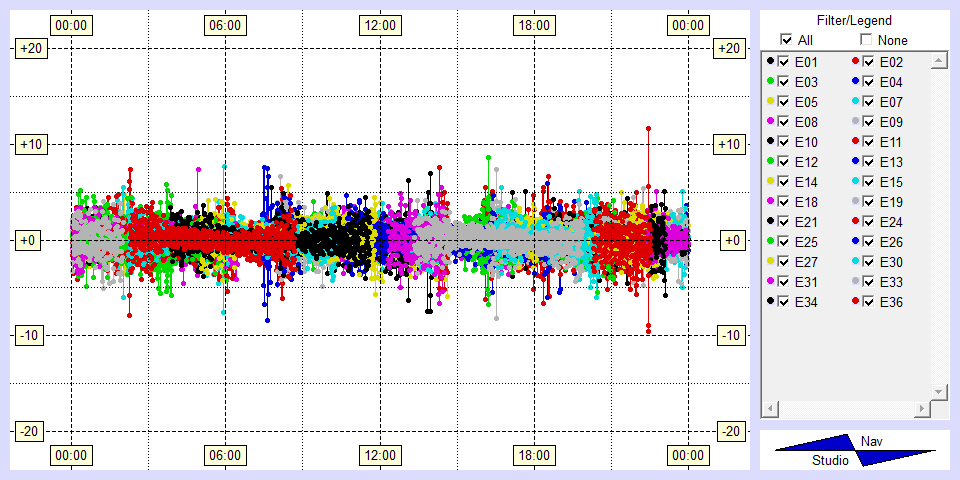Toggle the All filter checkbox
960x480 pixels.
(x=786, y=40)
